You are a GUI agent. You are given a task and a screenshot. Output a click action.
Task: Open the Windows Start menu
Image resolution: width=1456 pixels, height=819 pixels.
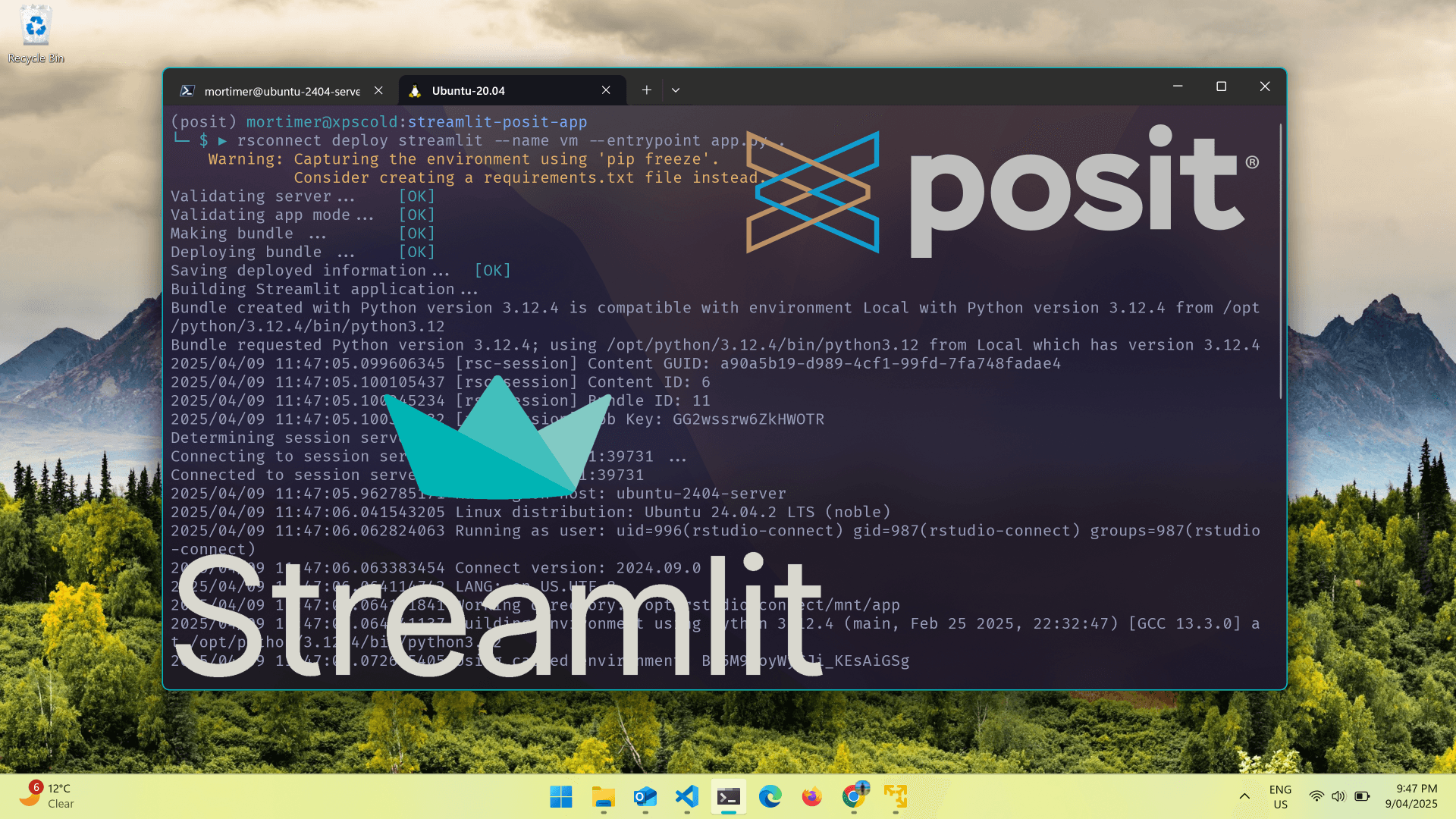pos(561,797)
